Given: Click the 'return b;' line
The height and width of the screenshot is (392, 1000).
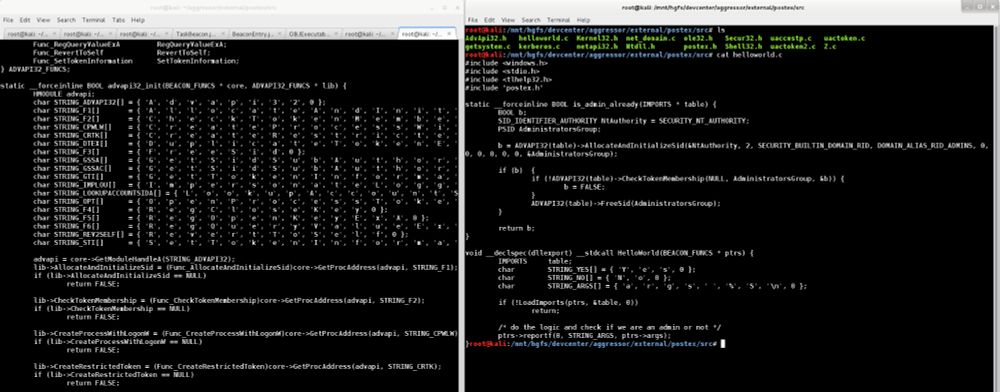Looking at the screenshot, I should point(517,228).
